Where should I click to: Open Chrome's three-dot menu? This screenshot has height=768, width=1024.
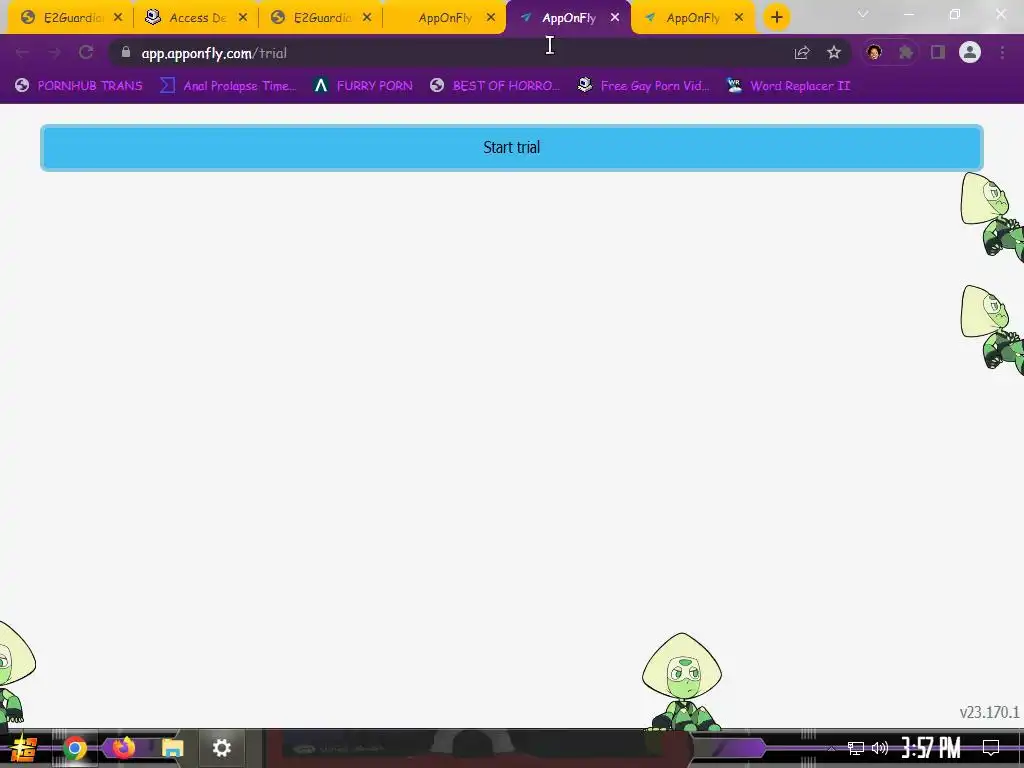coord(1002,52)
